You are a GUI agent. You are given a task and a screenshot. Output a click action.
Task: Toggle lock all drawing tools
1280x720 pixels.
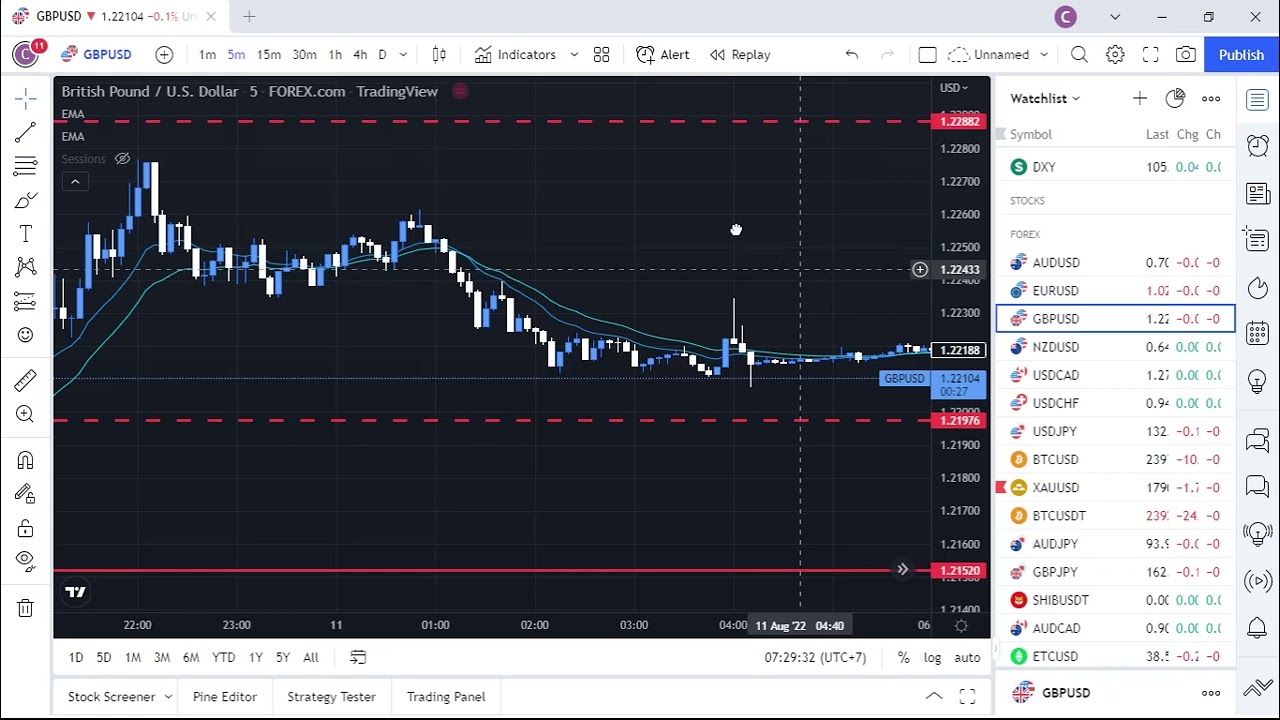[26, 528]
